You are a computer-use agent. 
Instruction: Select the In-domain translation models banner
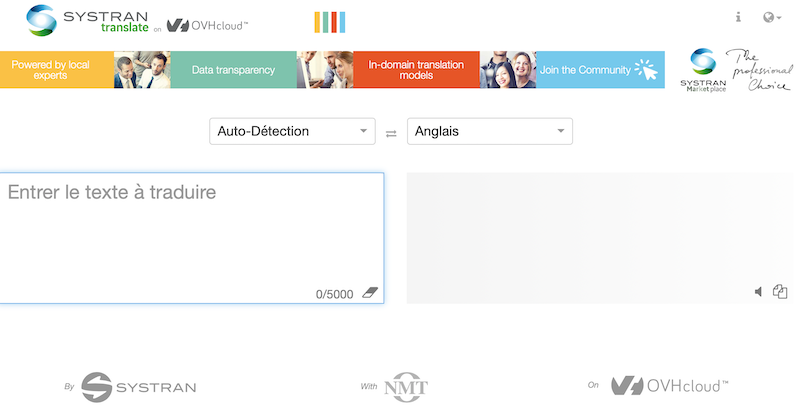point(416,70)
